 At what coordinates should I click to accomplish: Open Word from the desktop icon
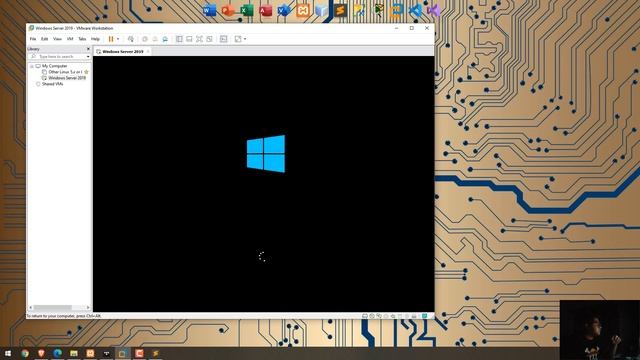tap(209, 10)
